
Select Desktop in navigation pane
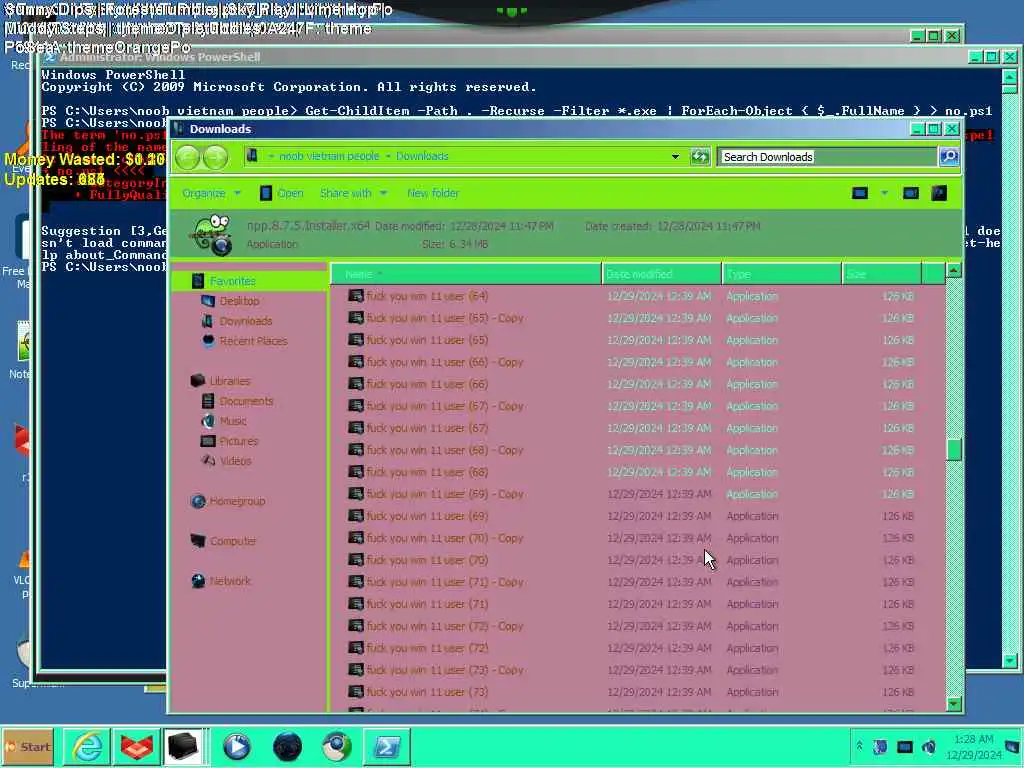pos(238,301)
